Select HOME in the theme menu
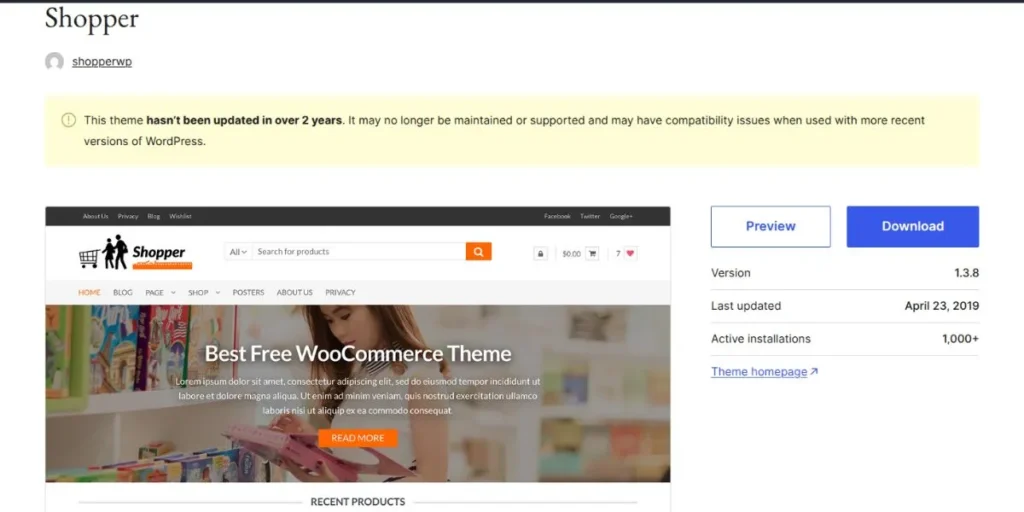The image size is (1024, 512). [x=89, y=293]
